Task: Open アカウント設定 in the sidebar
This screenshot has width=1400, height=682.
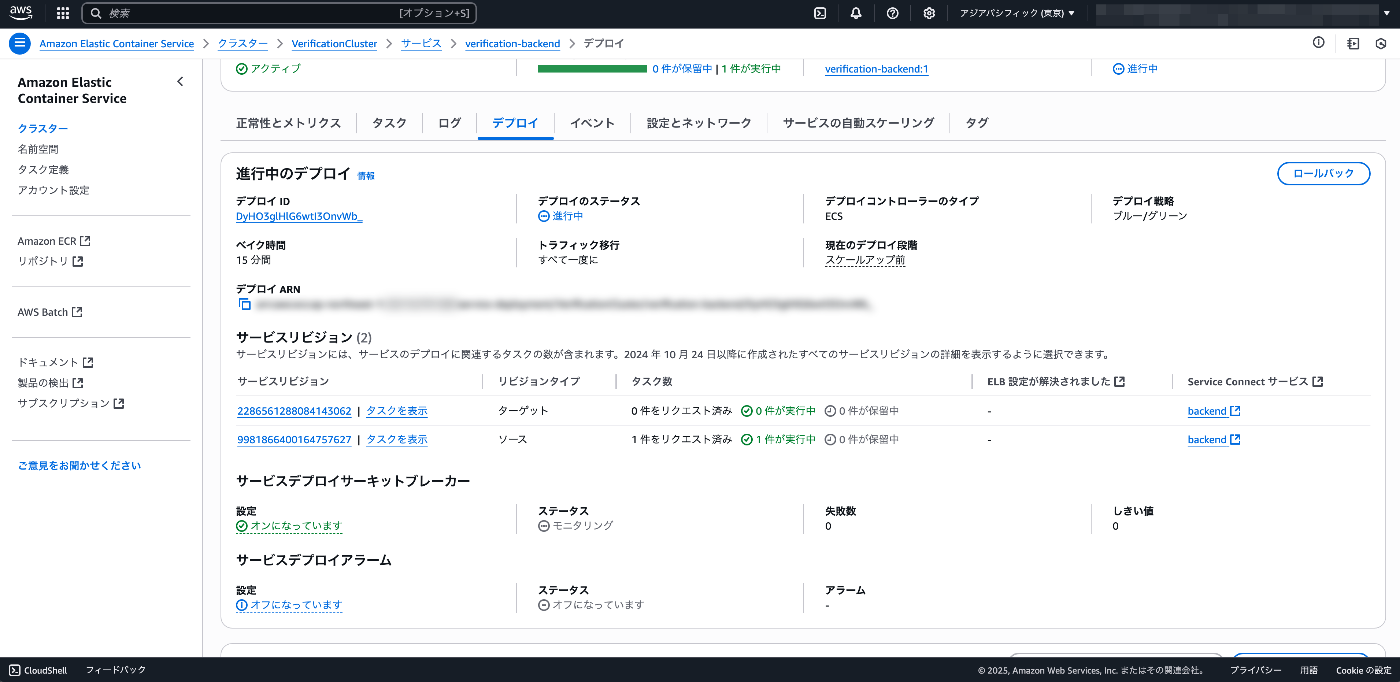Action: point(53,190)
